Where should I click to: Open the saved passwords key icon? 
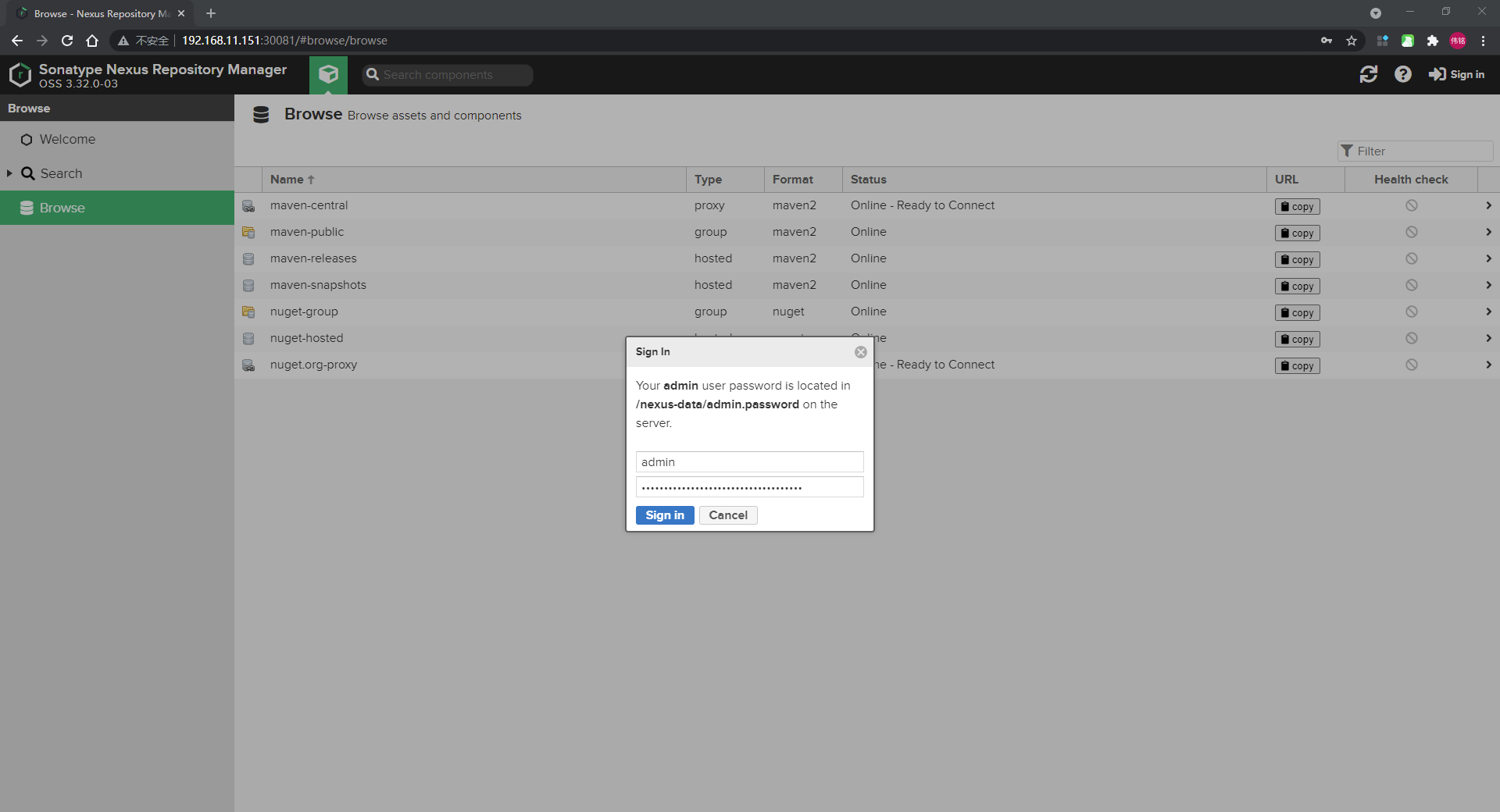[x=1327, y=41]
